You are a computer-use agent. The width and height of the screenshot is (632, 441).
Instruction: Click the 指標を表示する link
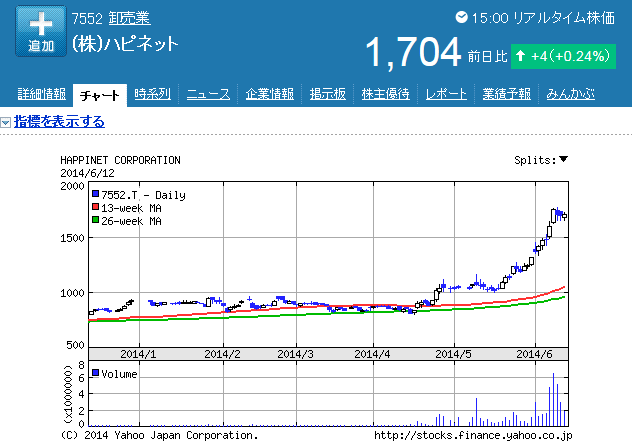59,121
